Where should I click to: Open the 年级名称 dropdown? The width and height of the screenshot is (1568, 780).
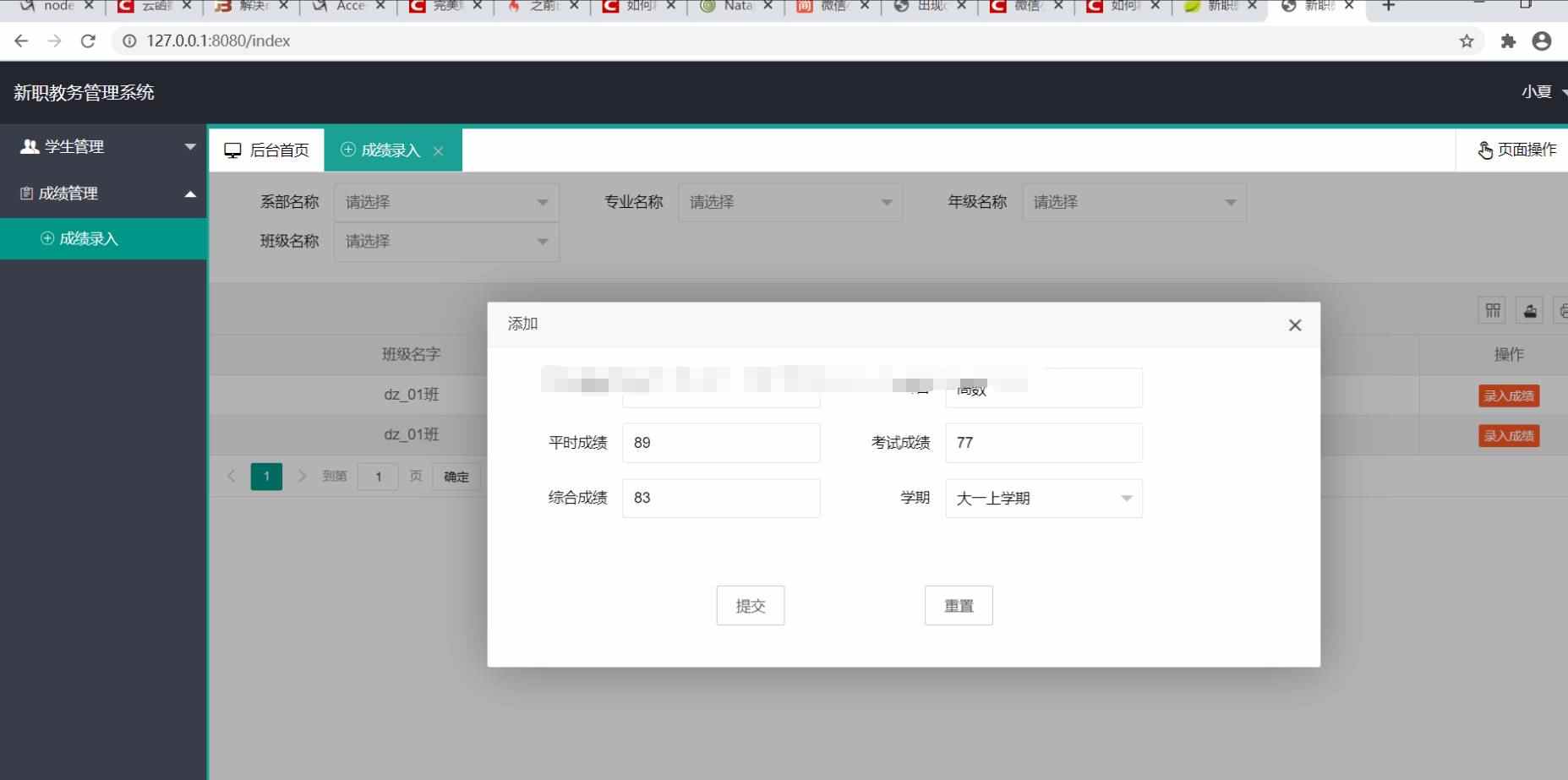(x=1134, y=203)
